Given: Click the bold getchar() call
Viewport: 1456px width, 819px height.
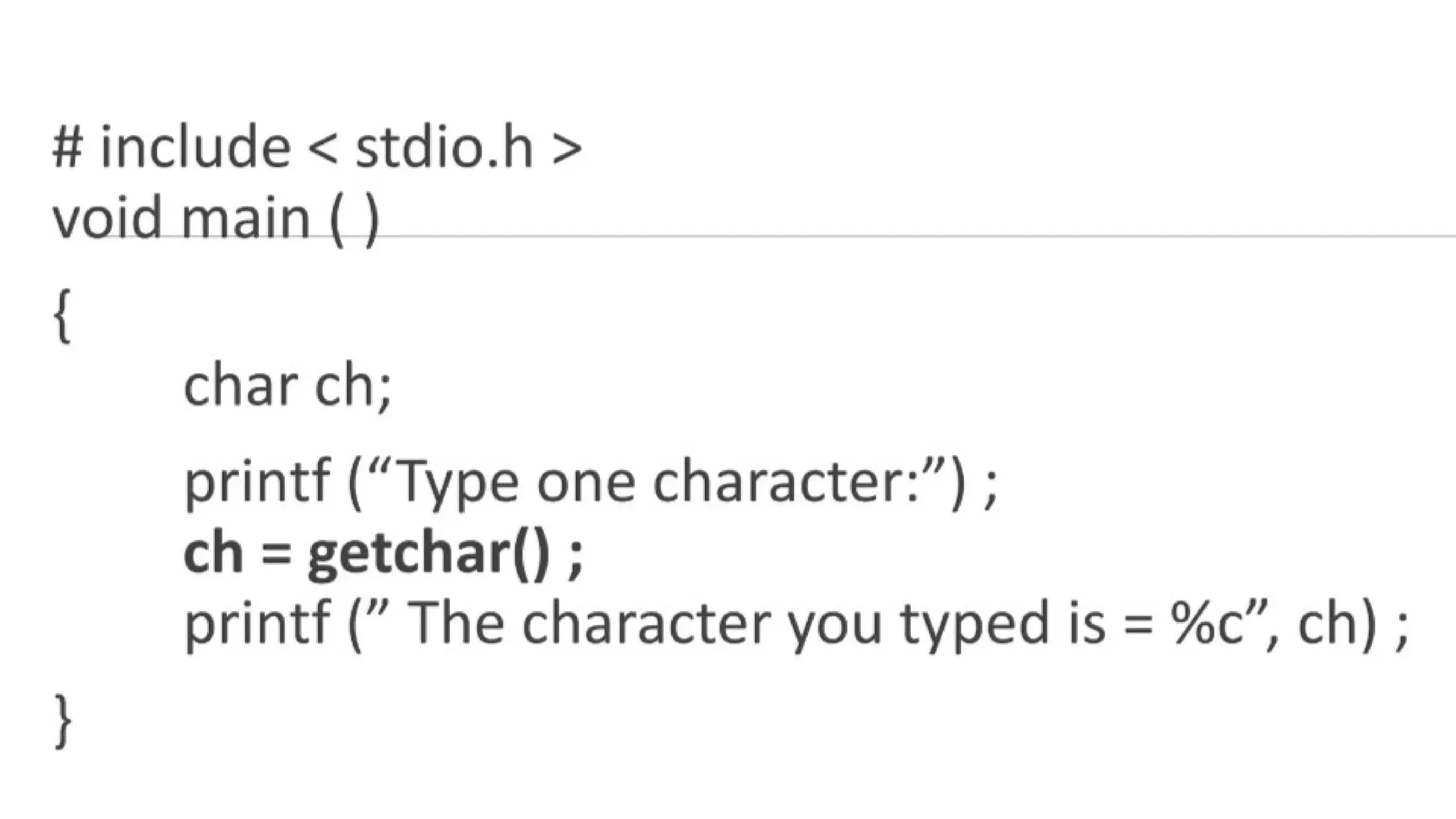Looking at the screenshot, I should (429, 553).
